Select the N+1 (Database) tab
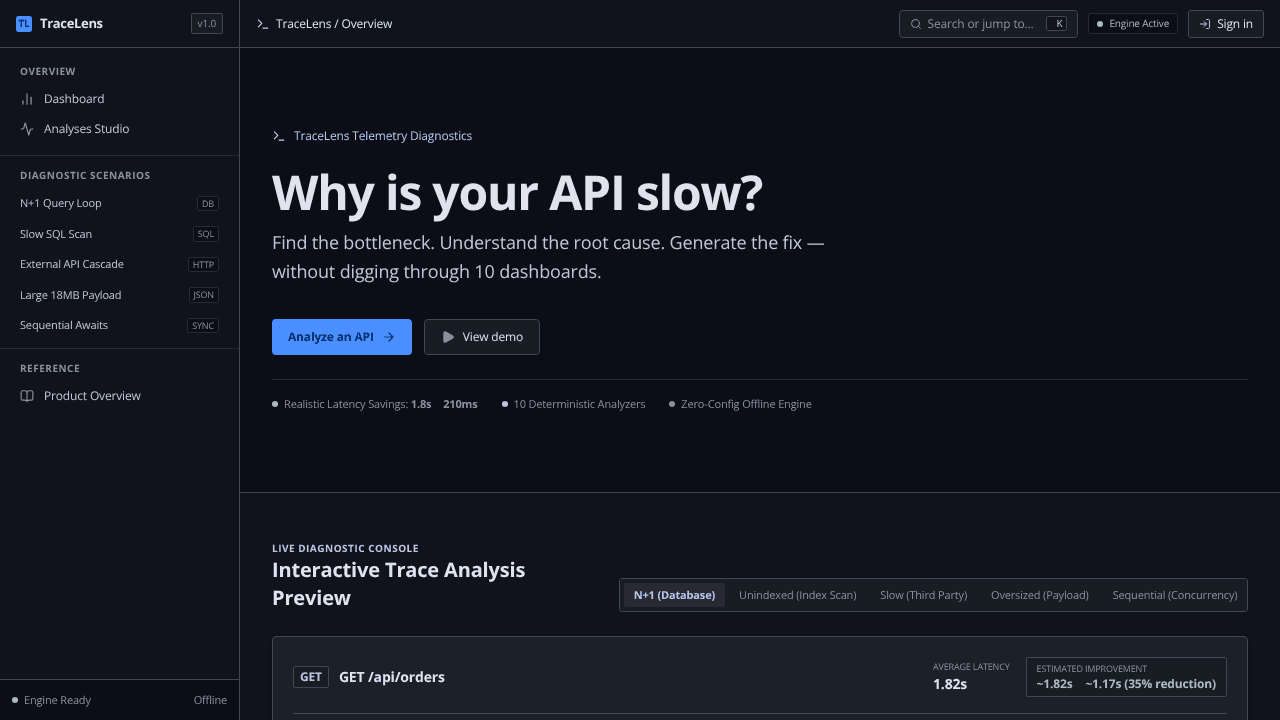This screenshot has height=720, width=1280. [x=674, y=595]
